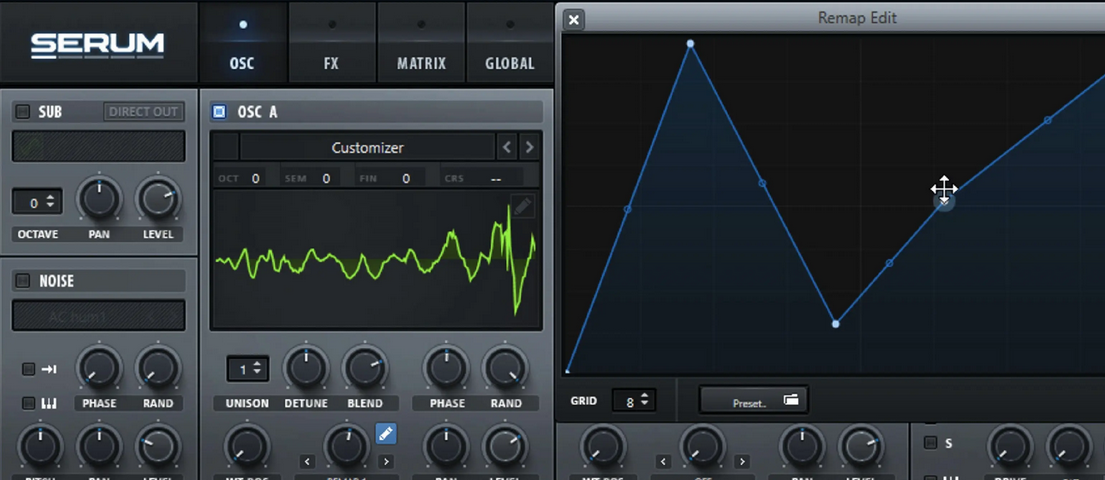The width and height of the screenshot is (1105, 480).
Task: Open the MATRIX tab
Action: [421, 42]
